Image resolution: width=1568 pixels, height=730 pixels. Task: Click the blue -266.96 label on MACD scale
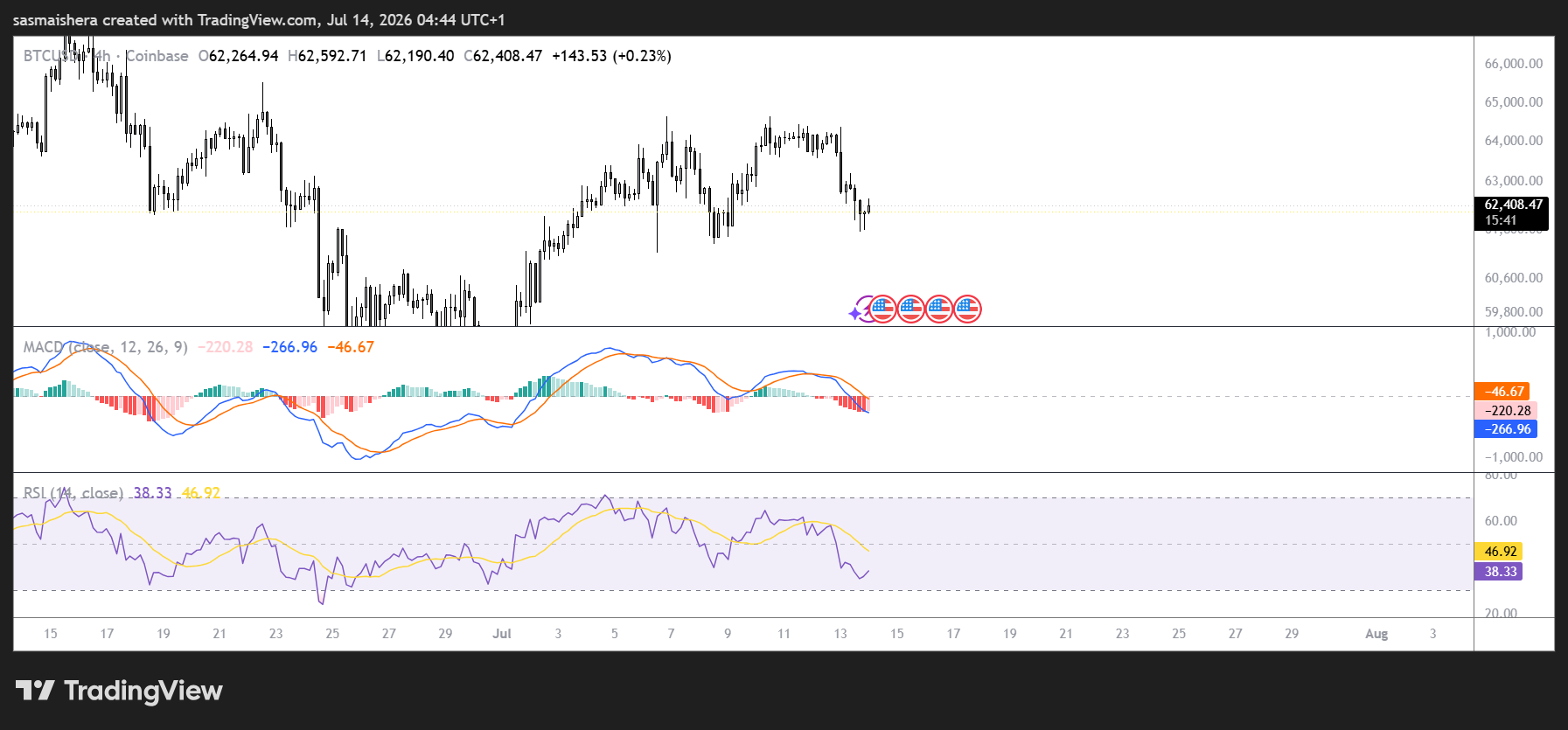[x=1506, y=429]
